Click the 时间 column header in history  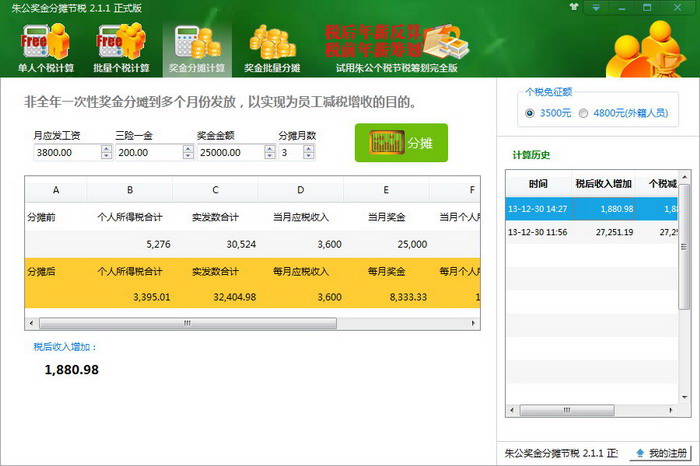539,184
